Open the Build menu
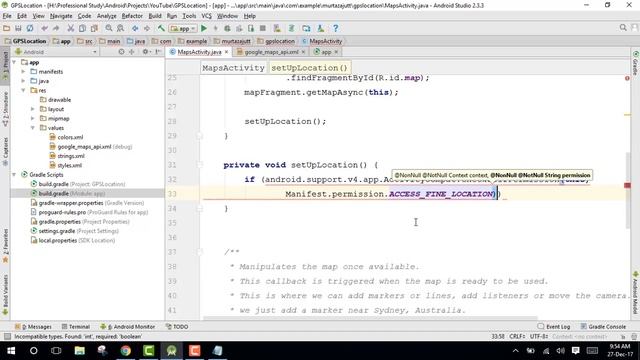 click(x=155, y=16)
